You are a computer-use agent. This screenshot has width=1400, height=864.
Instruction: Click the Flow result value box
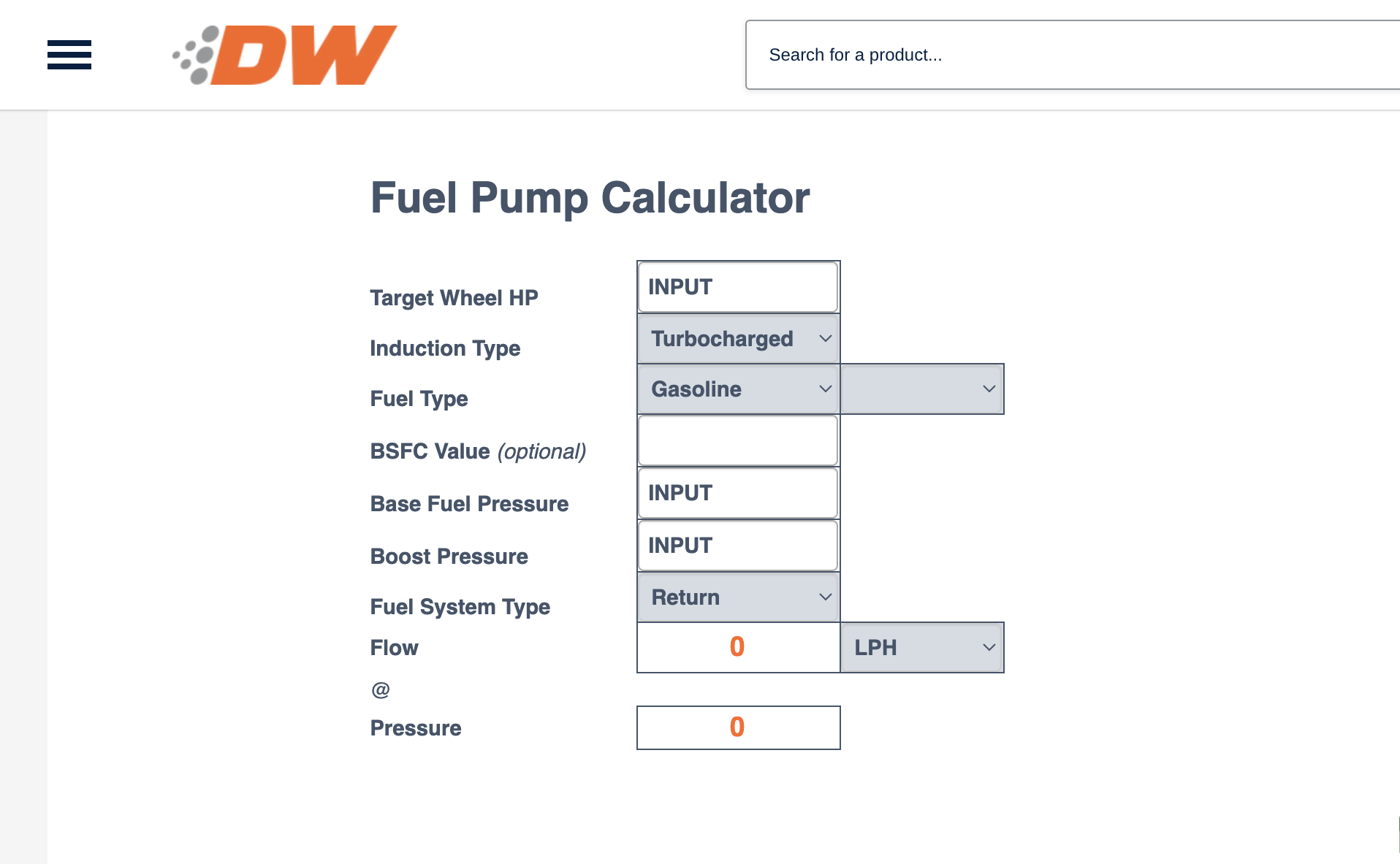(738, 647)
